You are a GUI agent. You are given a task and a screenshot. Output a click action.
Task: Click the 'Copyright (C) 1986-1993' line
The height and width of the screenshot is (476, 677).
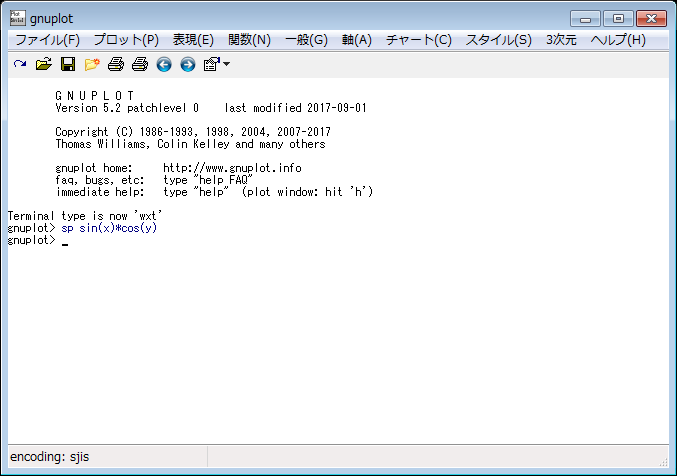193,132
